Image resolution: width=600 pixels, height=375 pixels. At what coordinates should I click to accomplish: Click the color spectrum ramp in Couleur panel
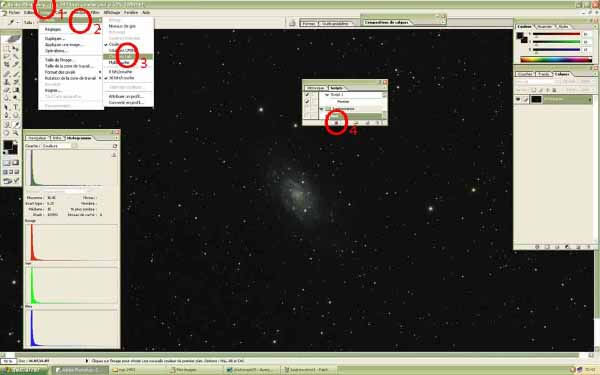click(x=556, y=60)
